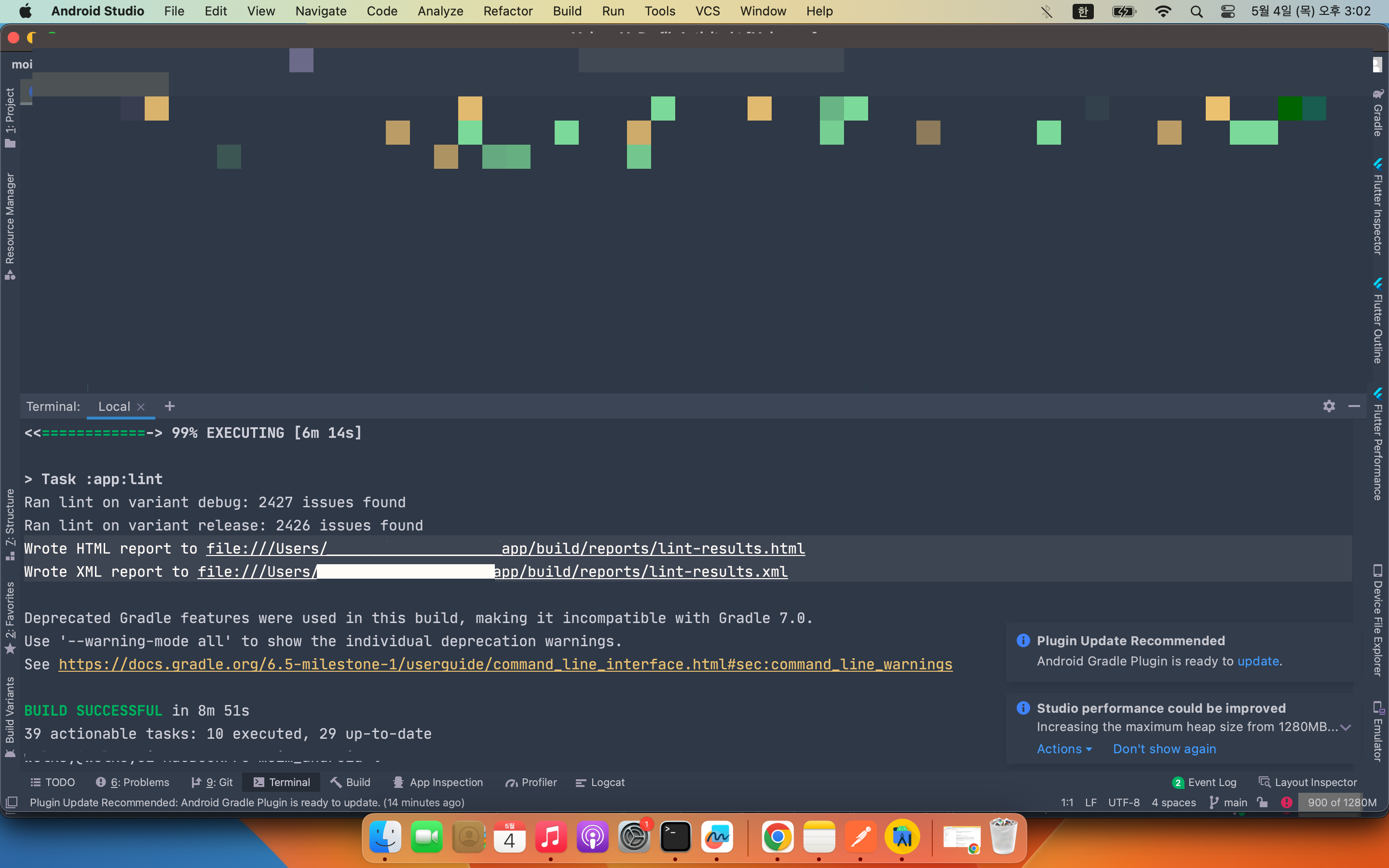The width and height of the screenshot is (1389, 868).
Task: Close the Local terminal tab
Action: 141,407
